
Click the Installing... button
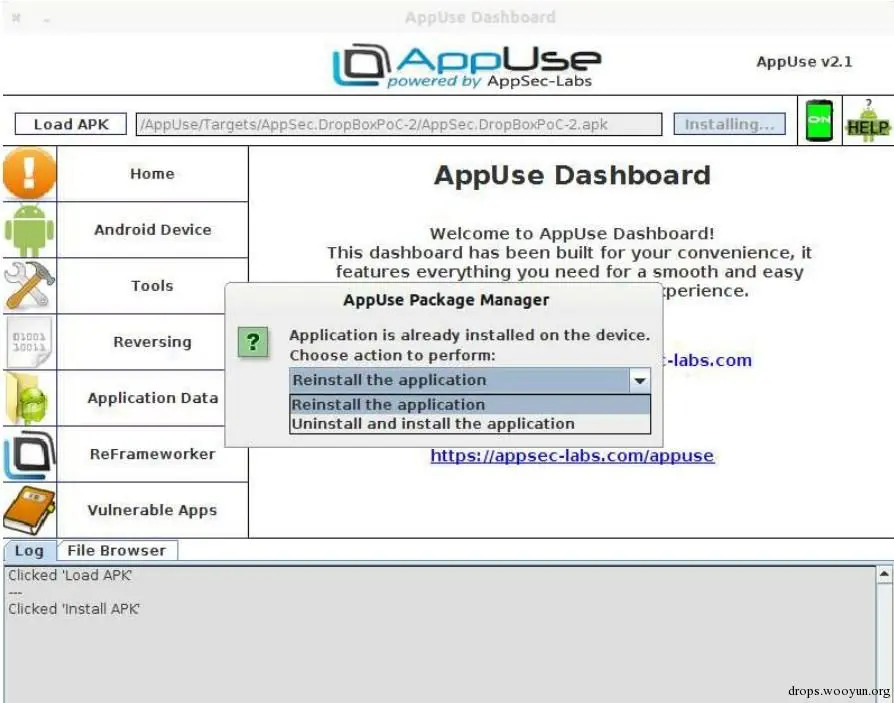click(729, 124)
